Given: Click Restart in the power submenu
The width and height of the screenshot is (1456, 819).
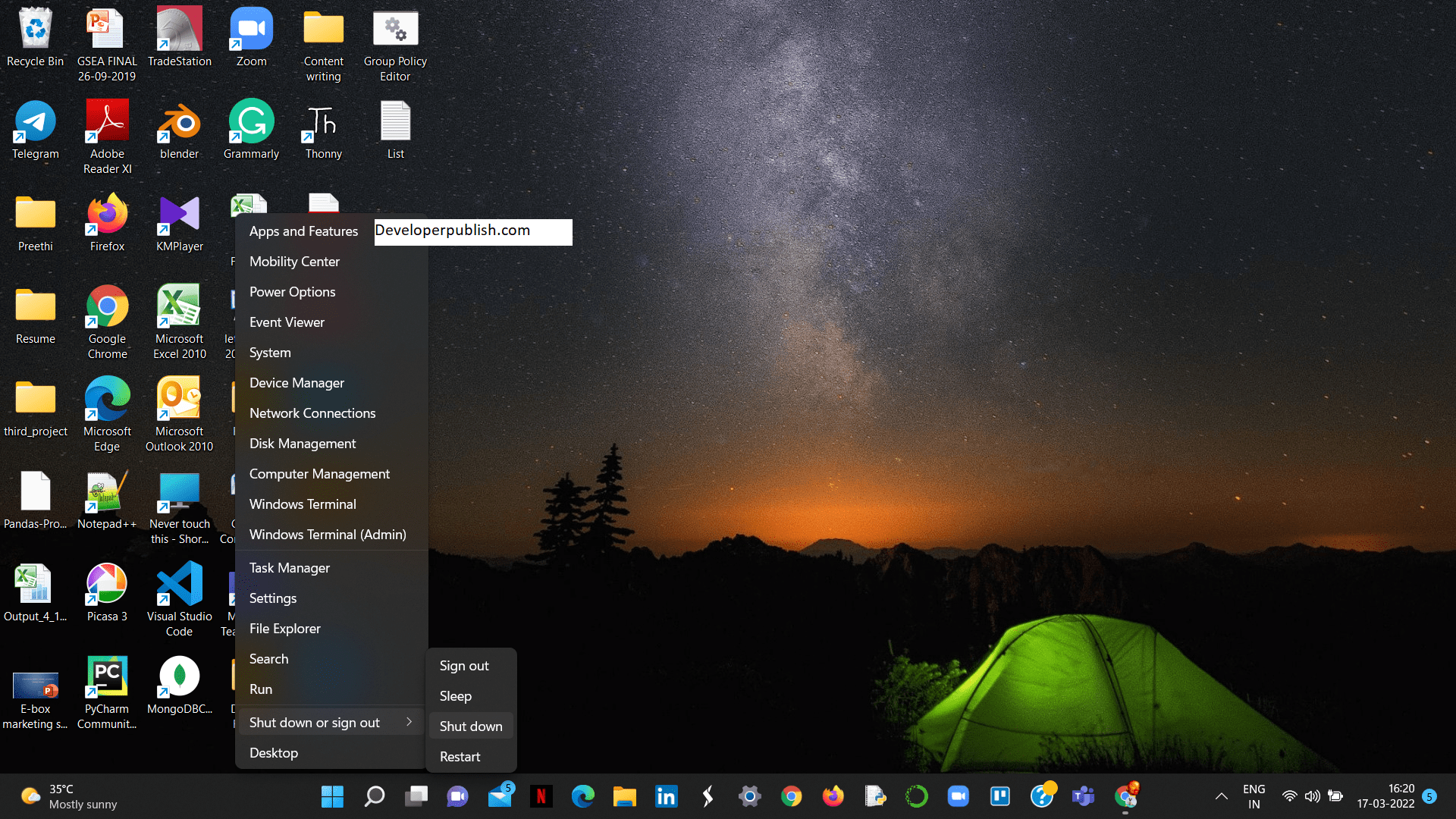Looking at the screenshot, I should [460, 757].
